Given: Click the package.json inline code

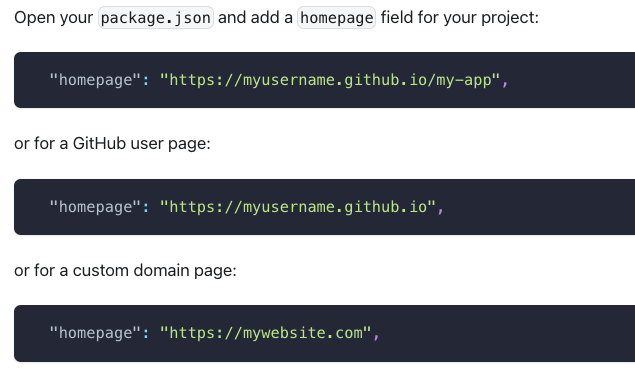Looking at the screenshot, I should 156,17.
